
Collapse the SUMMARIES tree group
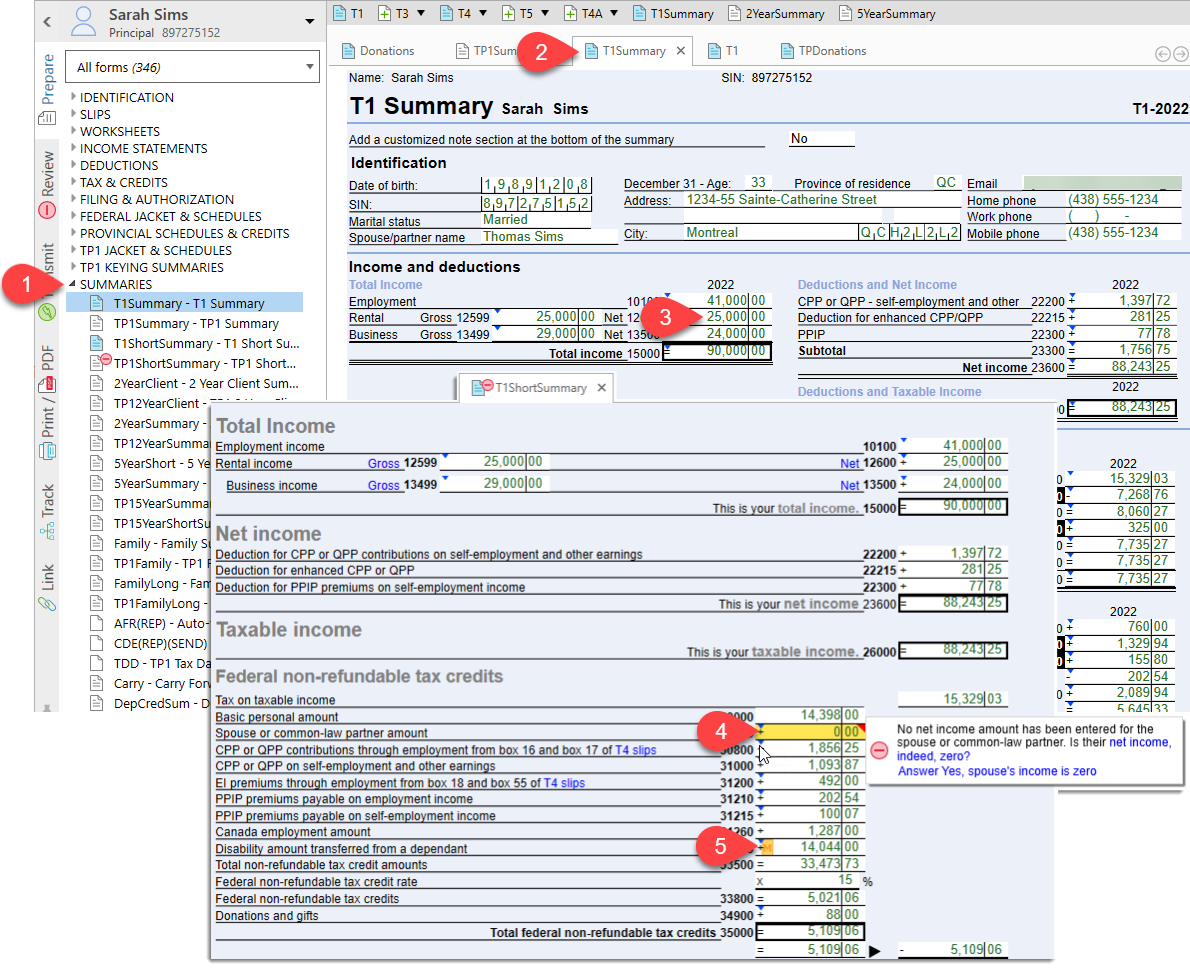[74, 284]
